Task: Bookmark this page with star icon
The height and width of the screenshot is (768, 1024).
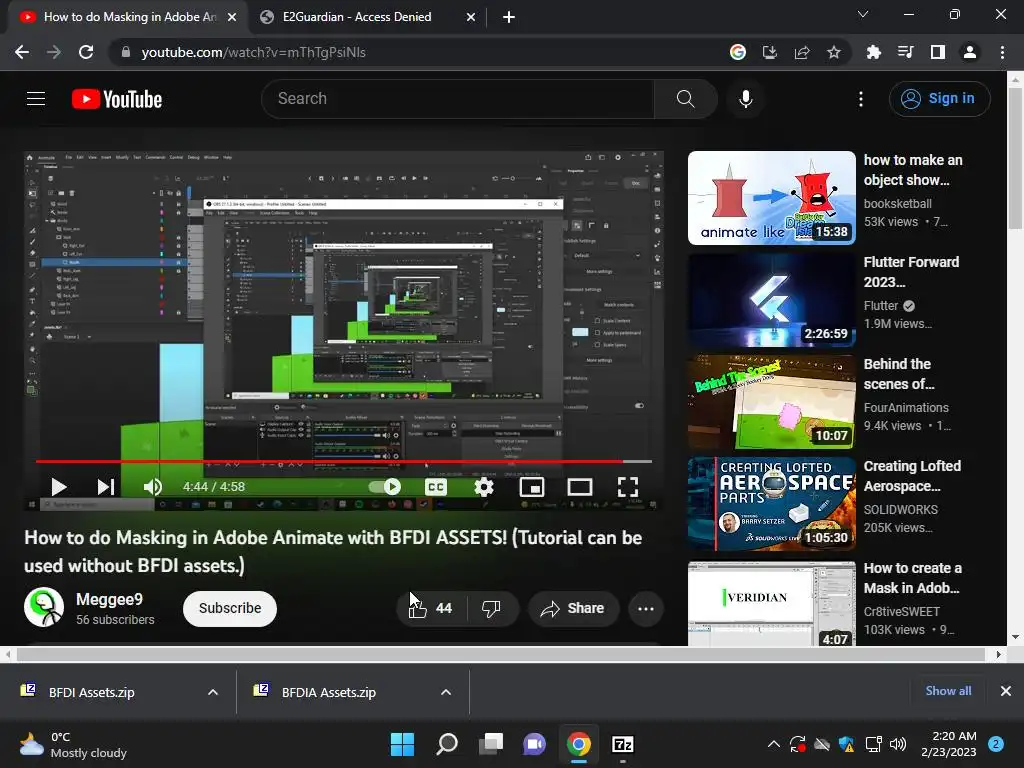Action: (x=833, y=52)
